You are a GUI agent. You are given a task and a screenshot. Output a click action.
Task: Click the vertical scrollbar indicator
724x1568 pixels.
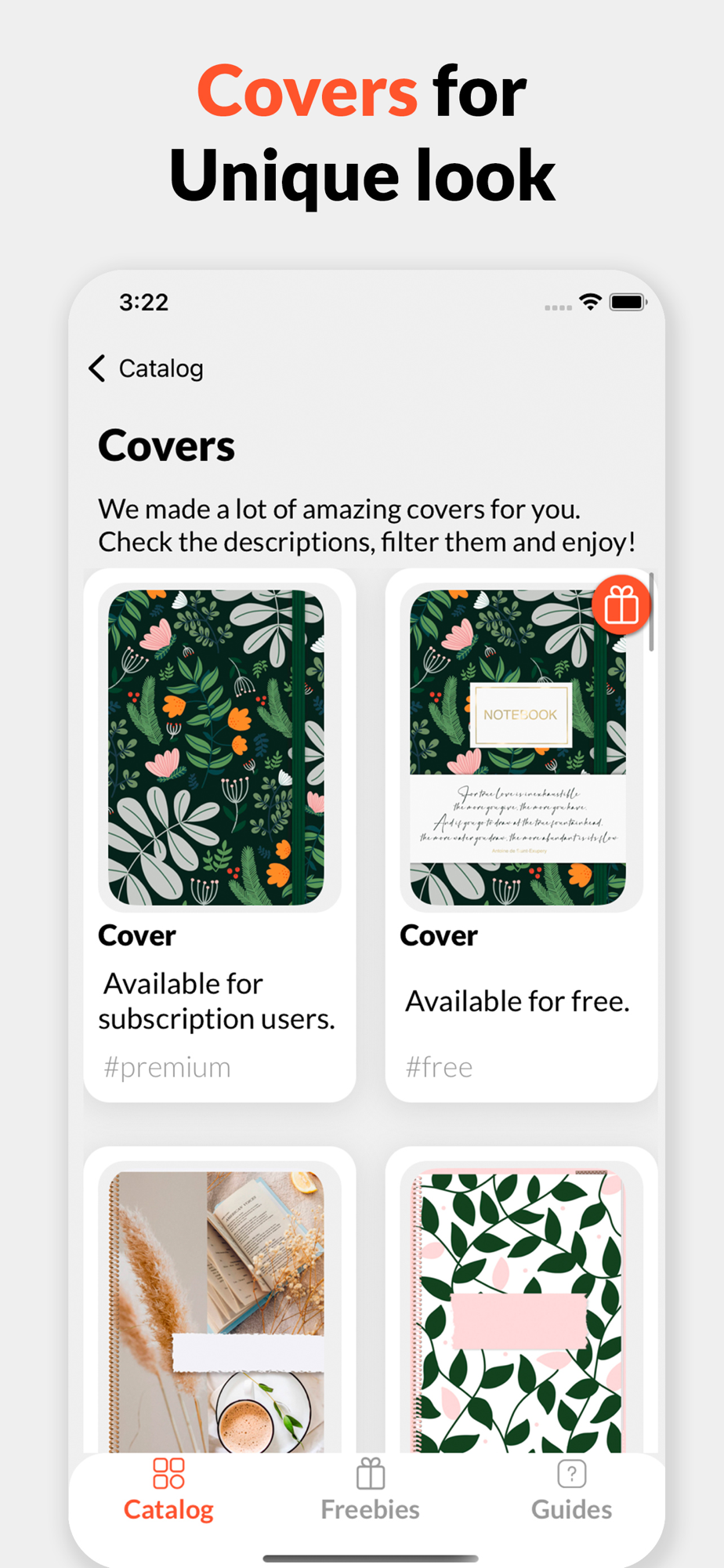point(651,612)
